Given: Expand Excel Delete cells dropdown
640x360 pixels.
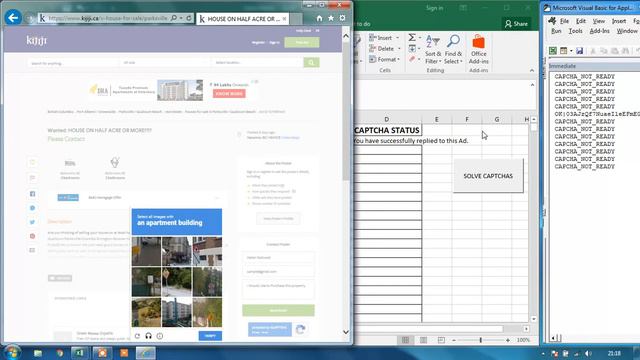Looking at the screenshot, I should click(x=399, y=49).
